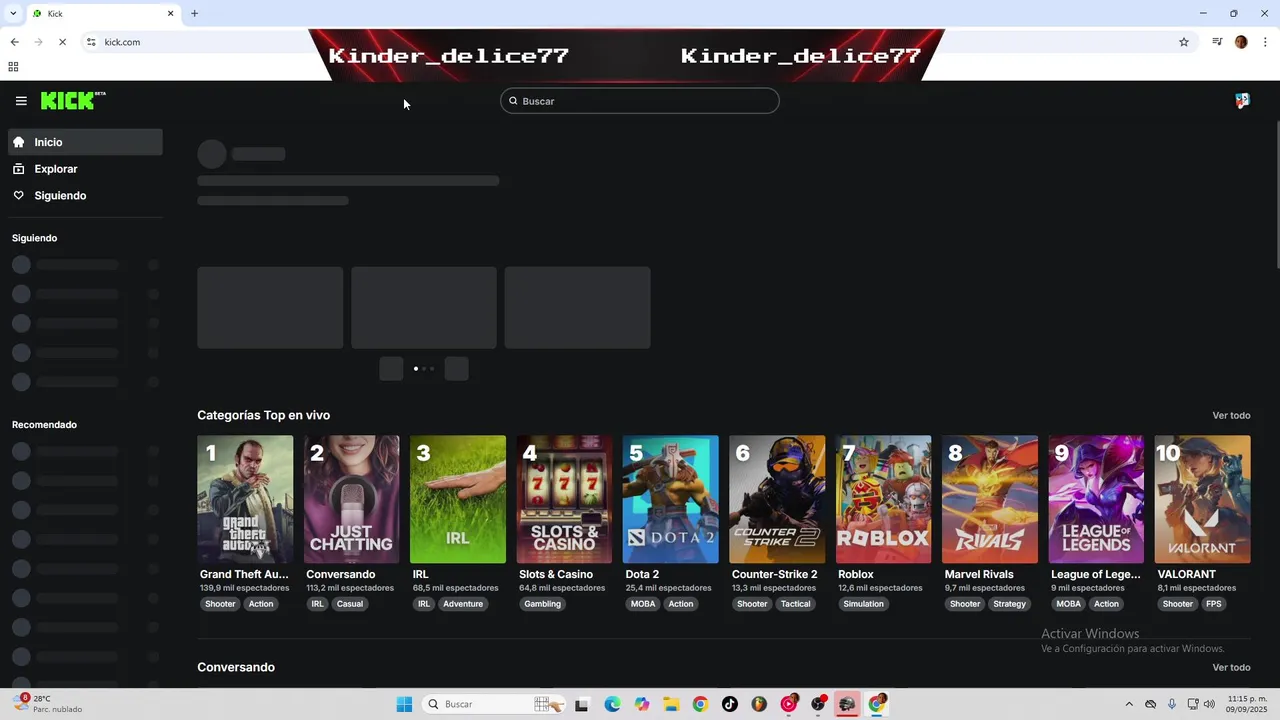
Task: Show hidden system tray icons
Action: coord(1129,704)
